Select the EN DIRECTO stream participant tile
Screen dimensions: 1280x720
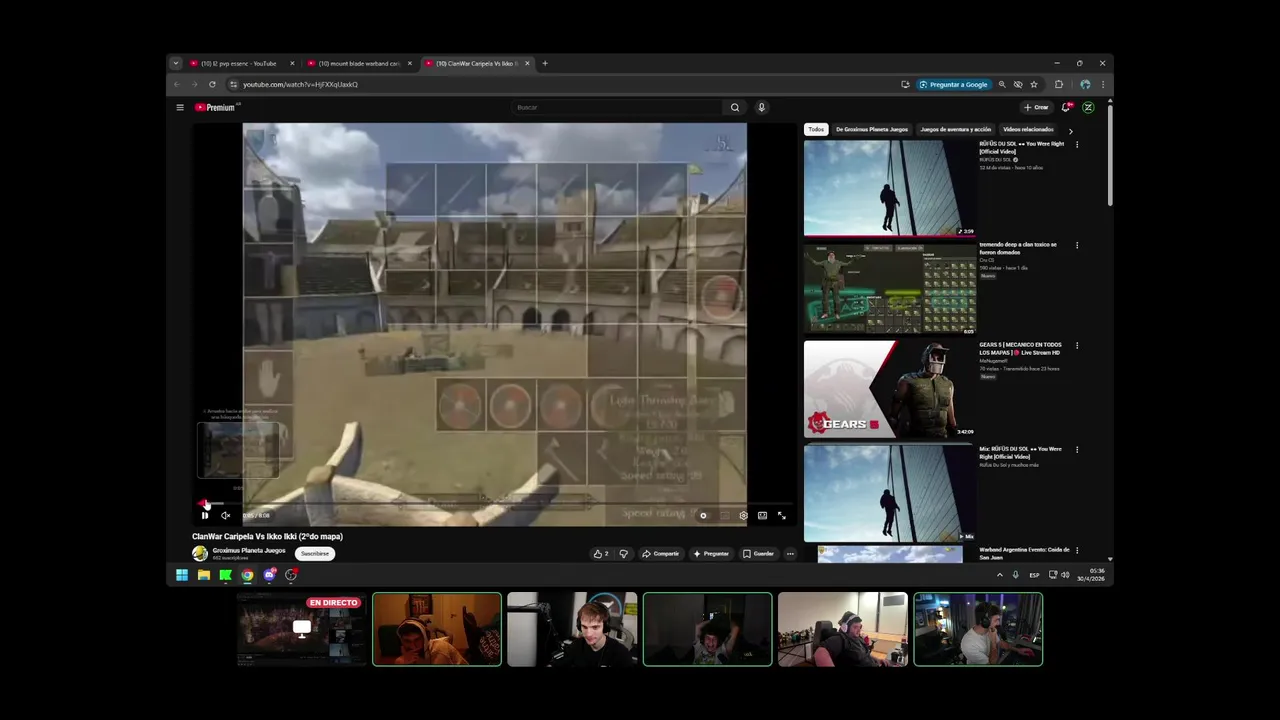click(301, 629)
